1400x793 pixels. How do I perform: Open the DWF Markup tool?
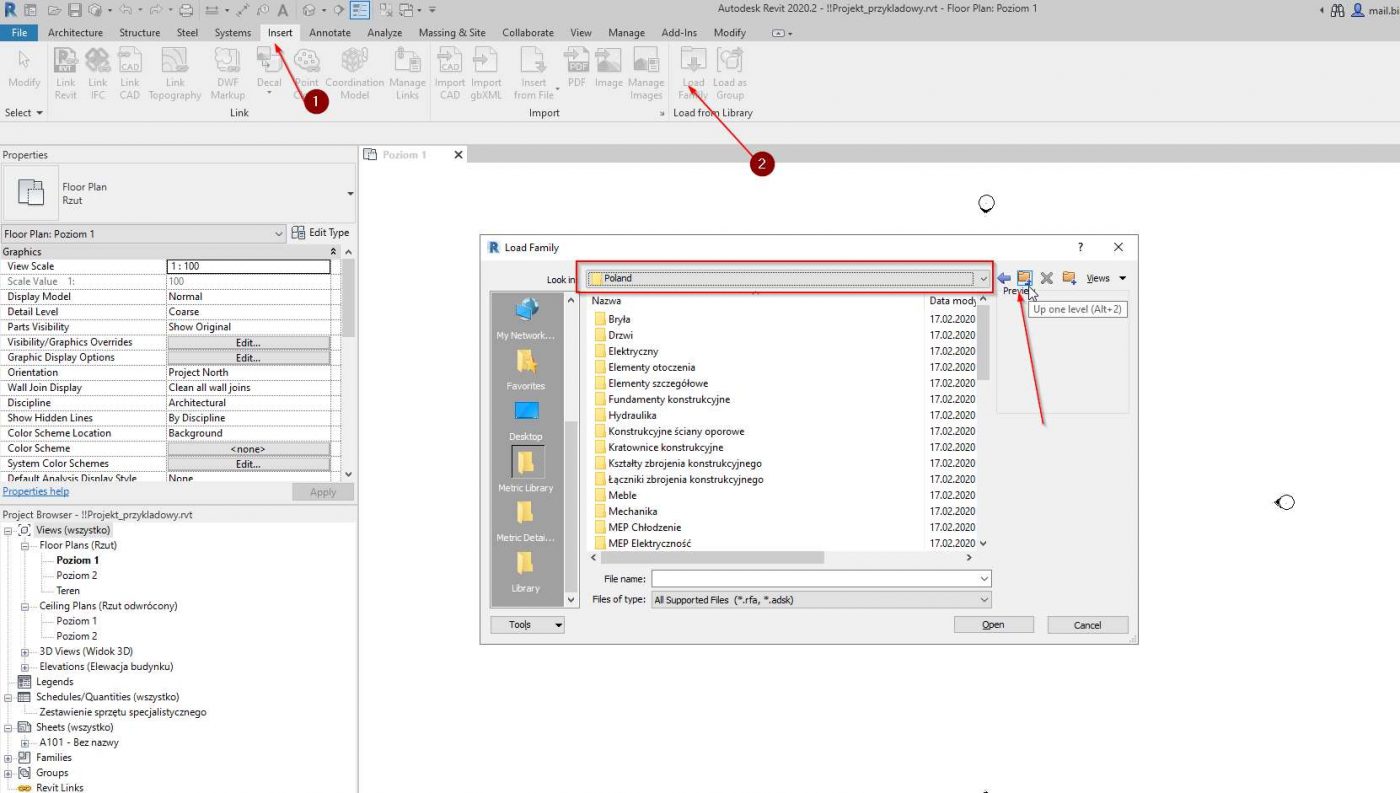pyautogui.click(x=227, y=75)
